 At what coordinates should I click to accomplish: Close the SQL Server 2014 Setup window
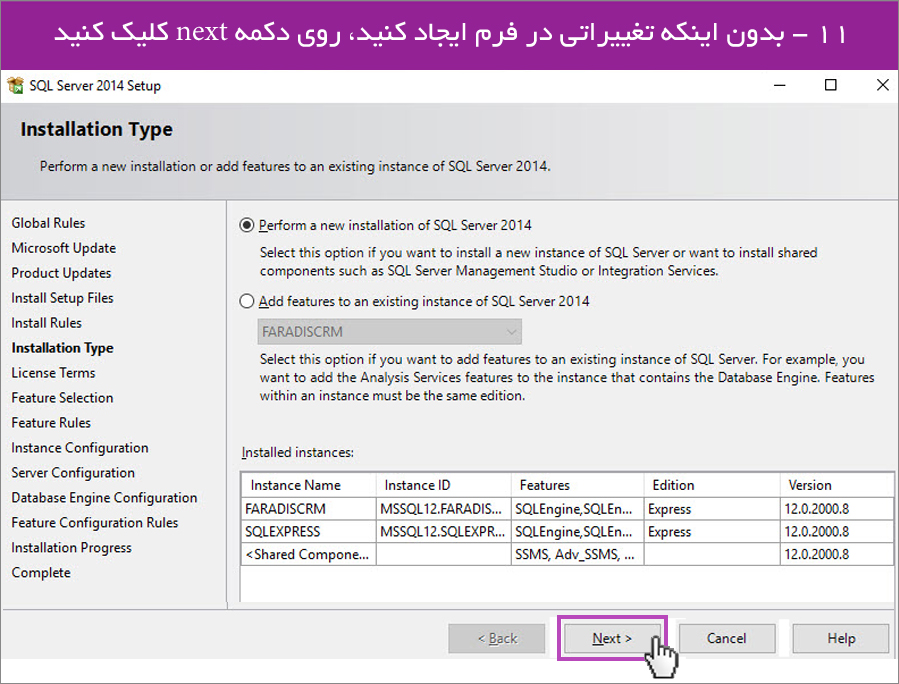pos(883,85)
